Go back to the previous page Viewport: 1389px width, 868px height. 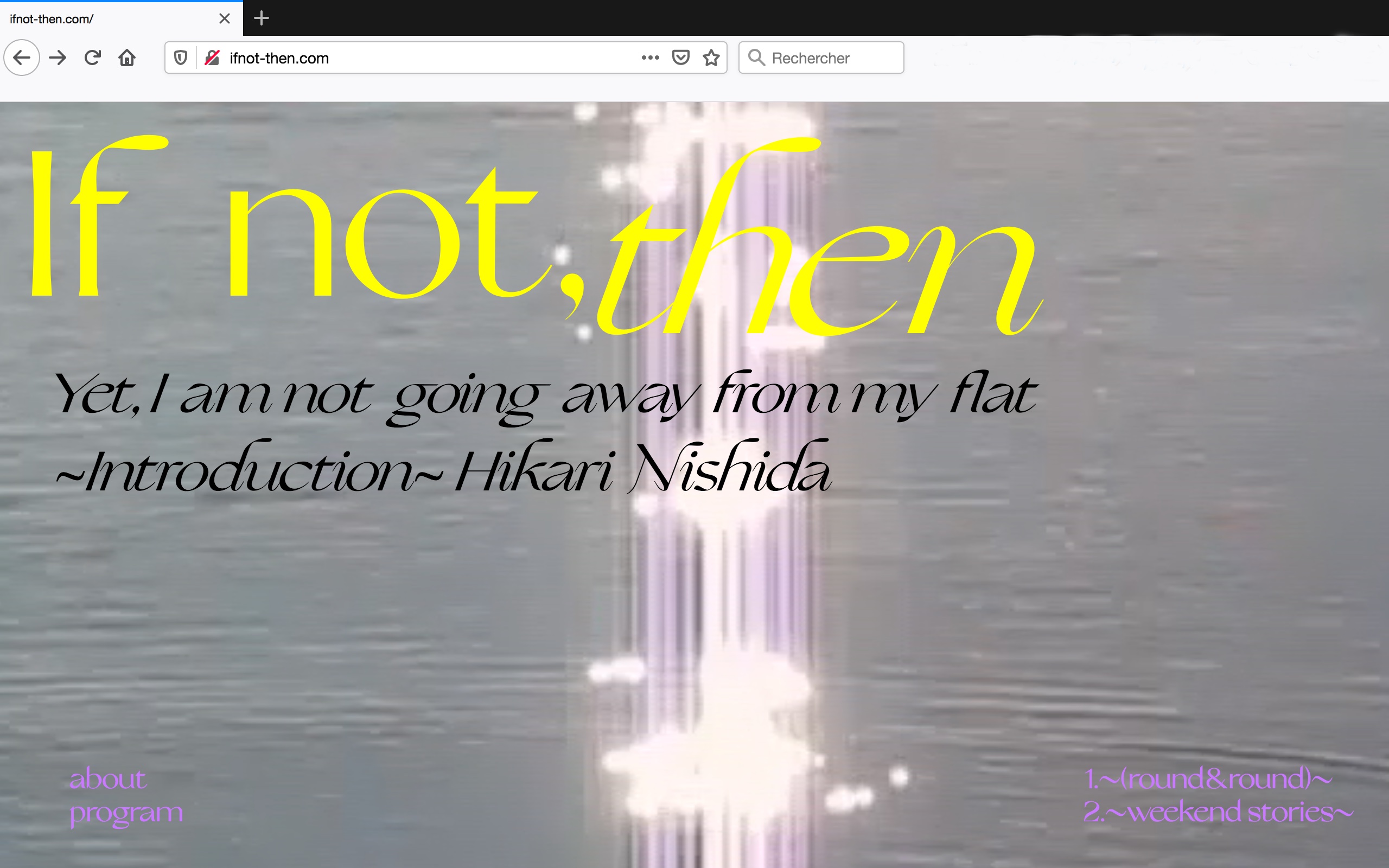pos(22,58)
